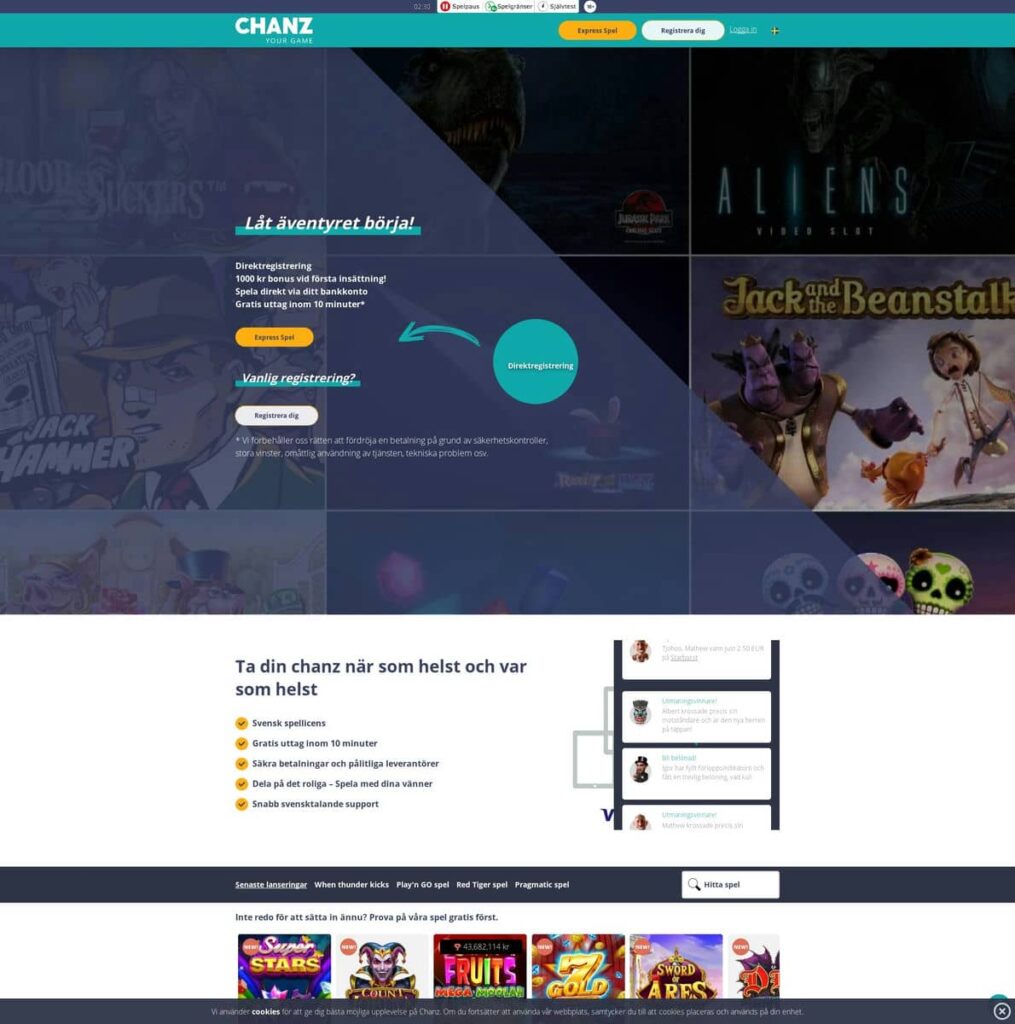Click top hat avatar in feed
Screen dimensions: 1015x1024
coord(640,769)
